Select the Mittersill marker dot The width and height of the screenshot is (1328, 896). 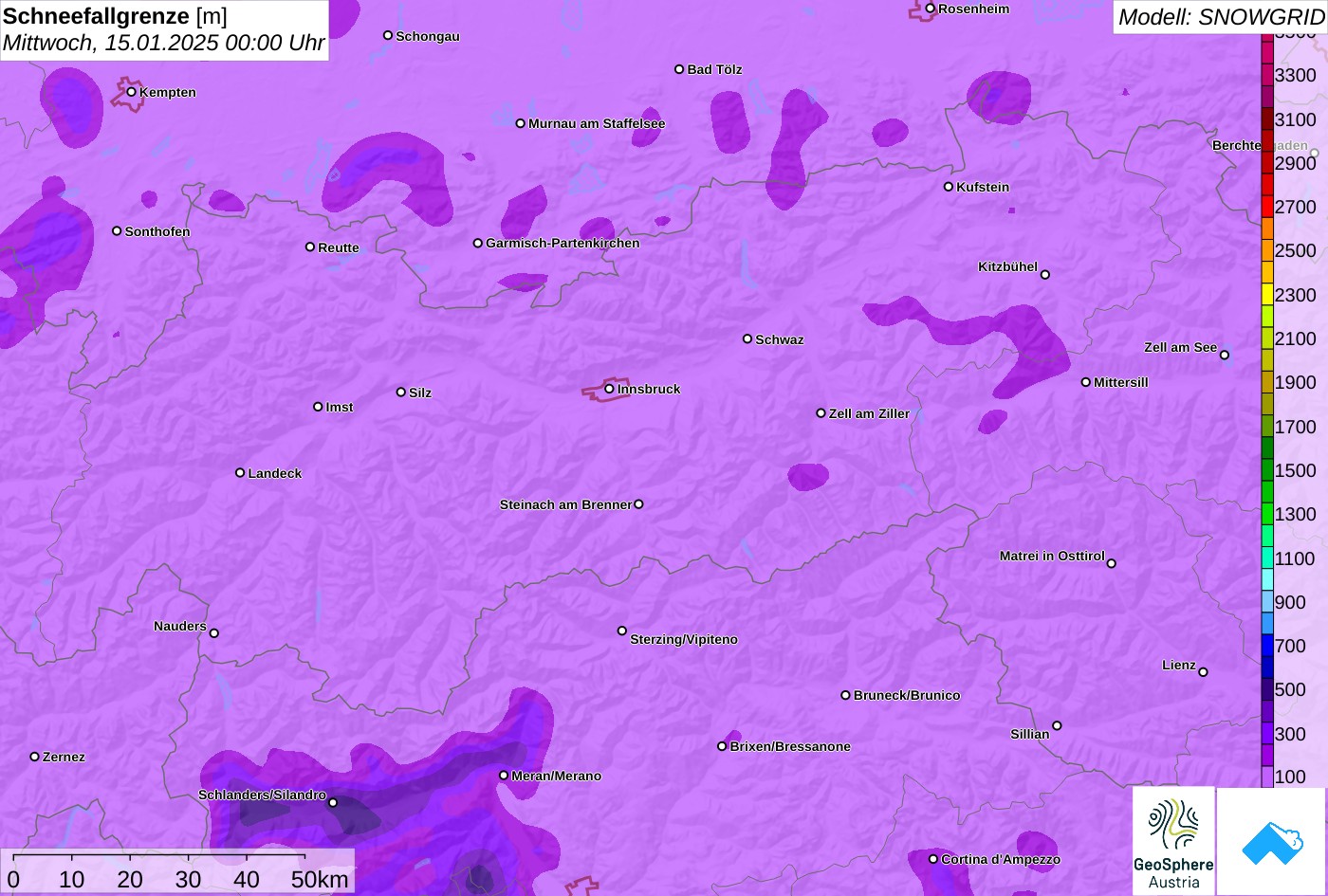[x=1086, y=382]
